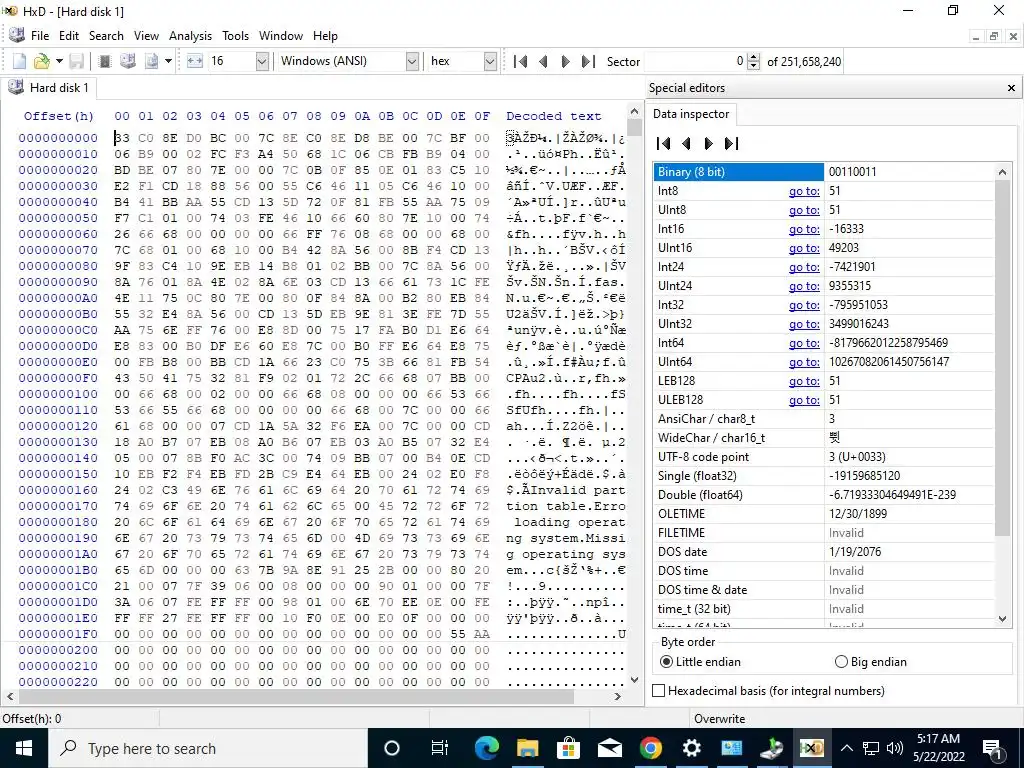Click the volume icon in system tray
1024x768 pixels.
(895, 748)
